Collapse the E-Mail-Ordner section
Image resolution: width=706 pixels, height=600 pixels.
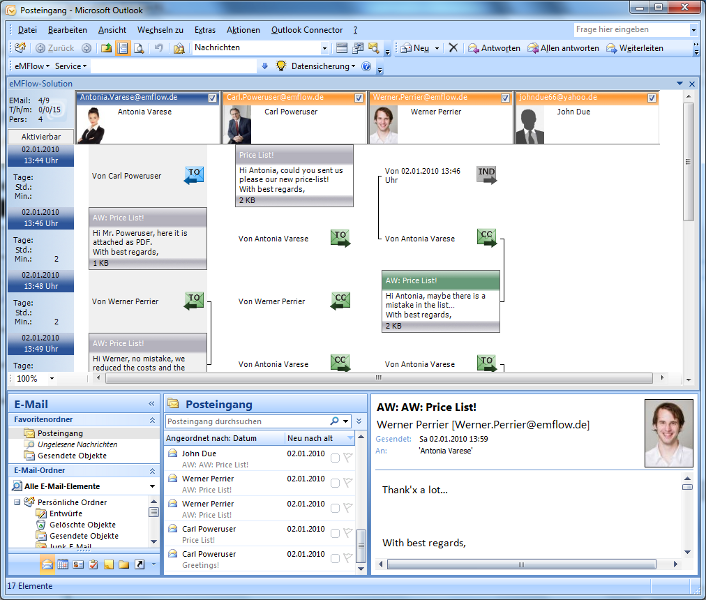(152, 471)
